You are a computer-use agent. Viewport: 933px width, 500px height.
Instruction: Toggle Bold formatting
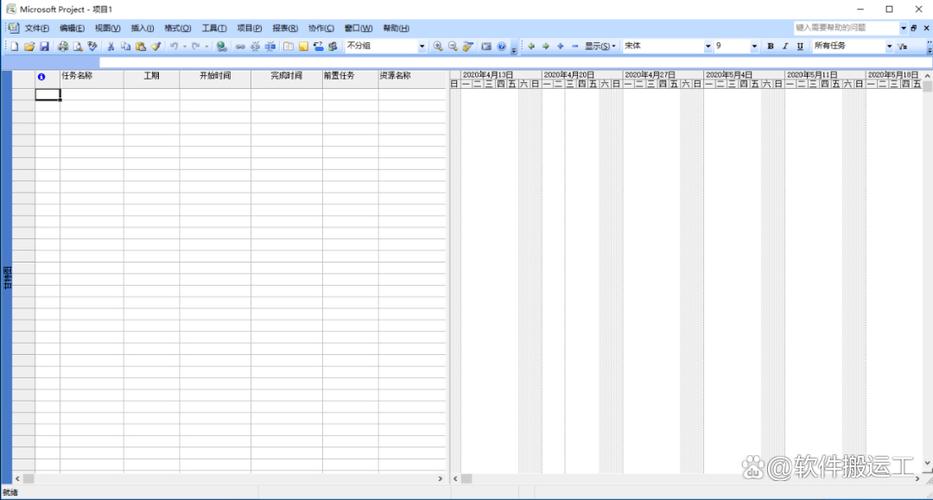coord(771,46)
